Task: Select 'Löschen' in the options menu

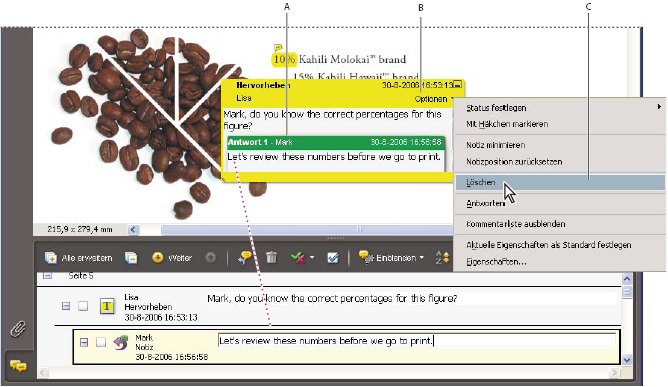Action: (559, 182)
